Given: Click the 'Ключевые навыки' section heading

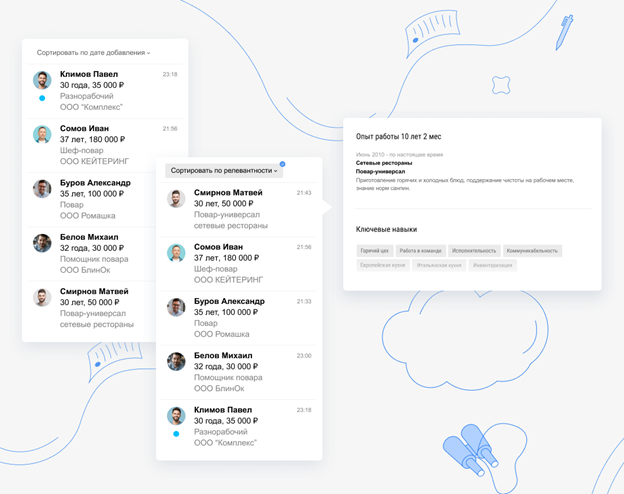Looking at the screenshot, I should click(x=386, y=229).
